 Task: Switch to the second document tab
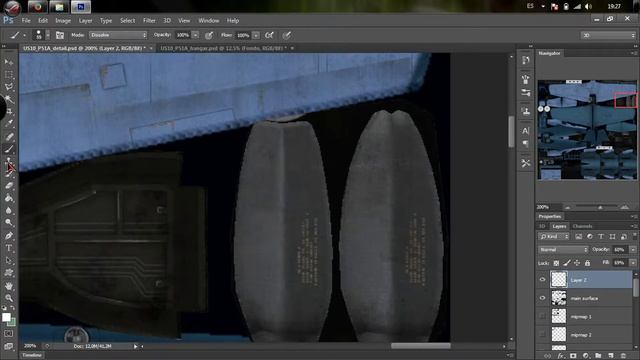tap(223, 48)
